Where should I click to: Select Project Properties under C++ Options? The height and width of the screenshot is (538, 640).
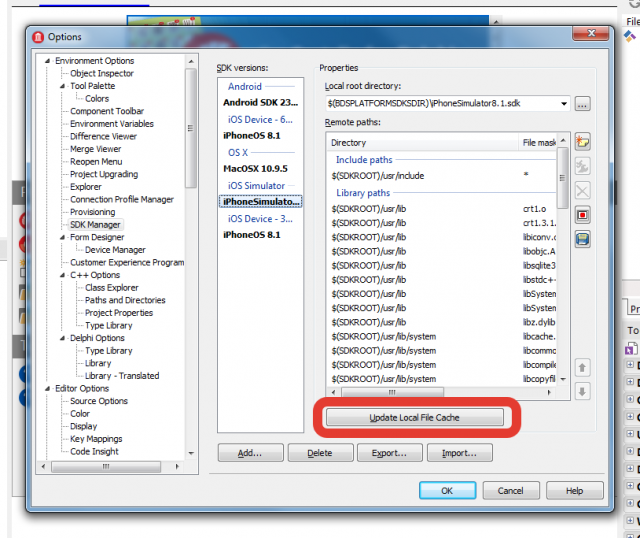click(x=119, y=313)
